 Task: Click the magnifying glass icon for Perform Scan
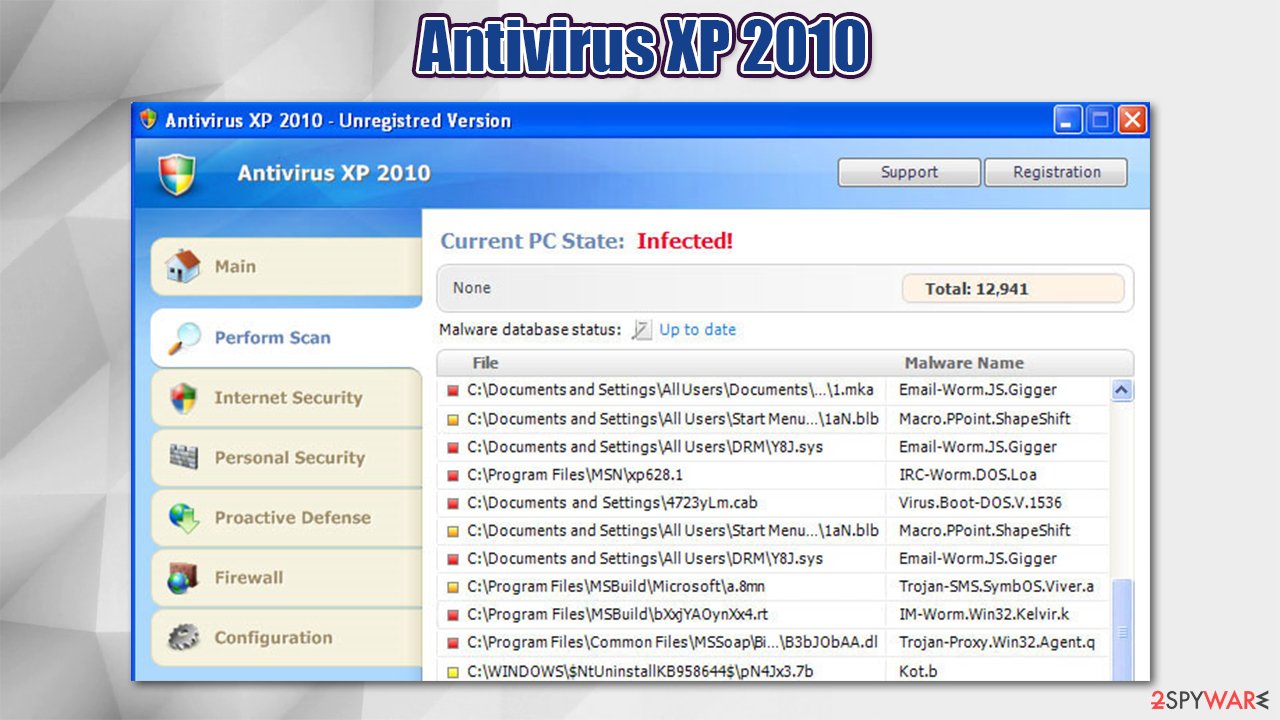tap(182, 338)
